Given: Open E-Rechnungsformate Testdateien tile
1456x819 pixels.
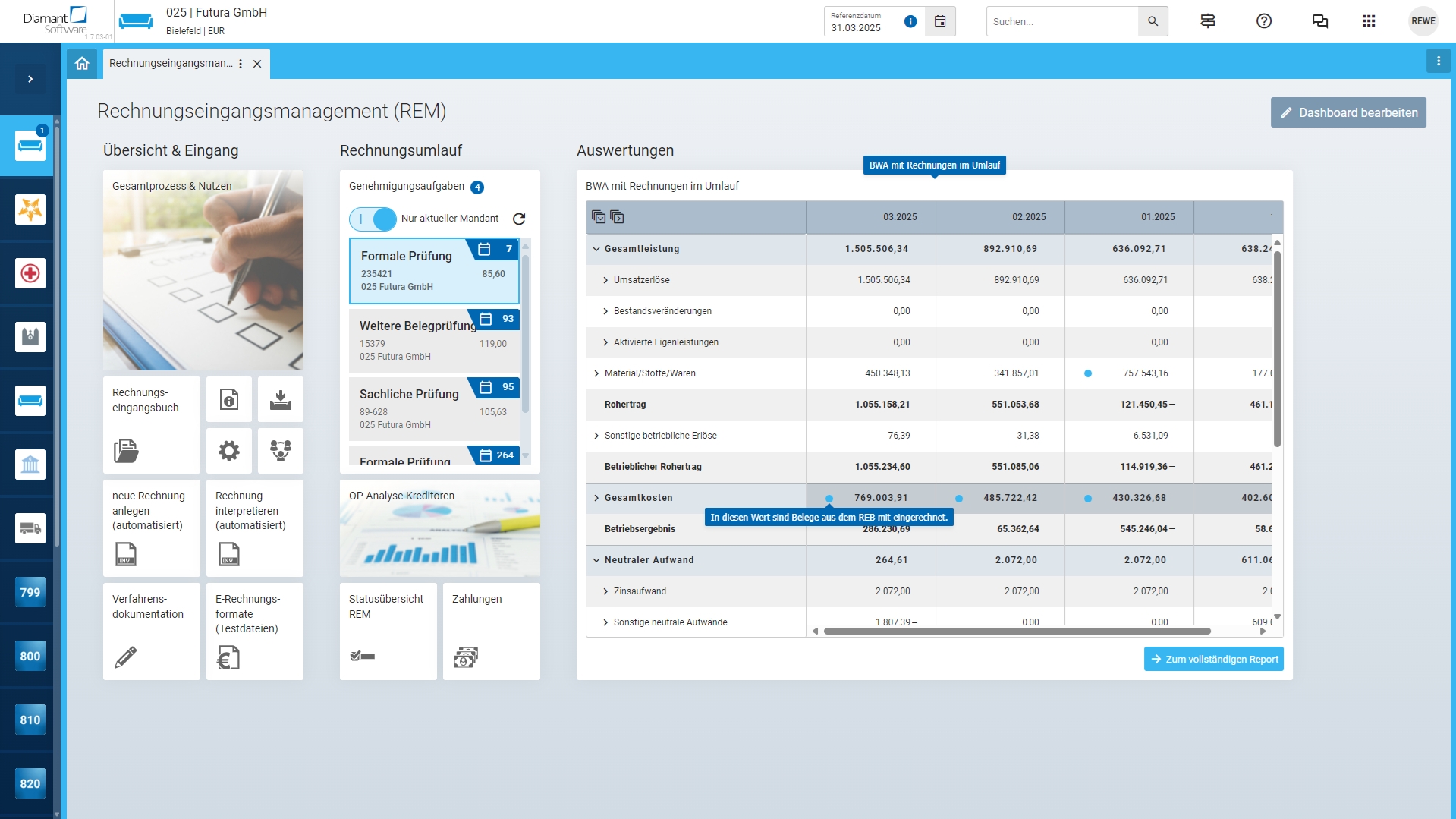Looking at the screenshot, I should click(x=255, y=632).
